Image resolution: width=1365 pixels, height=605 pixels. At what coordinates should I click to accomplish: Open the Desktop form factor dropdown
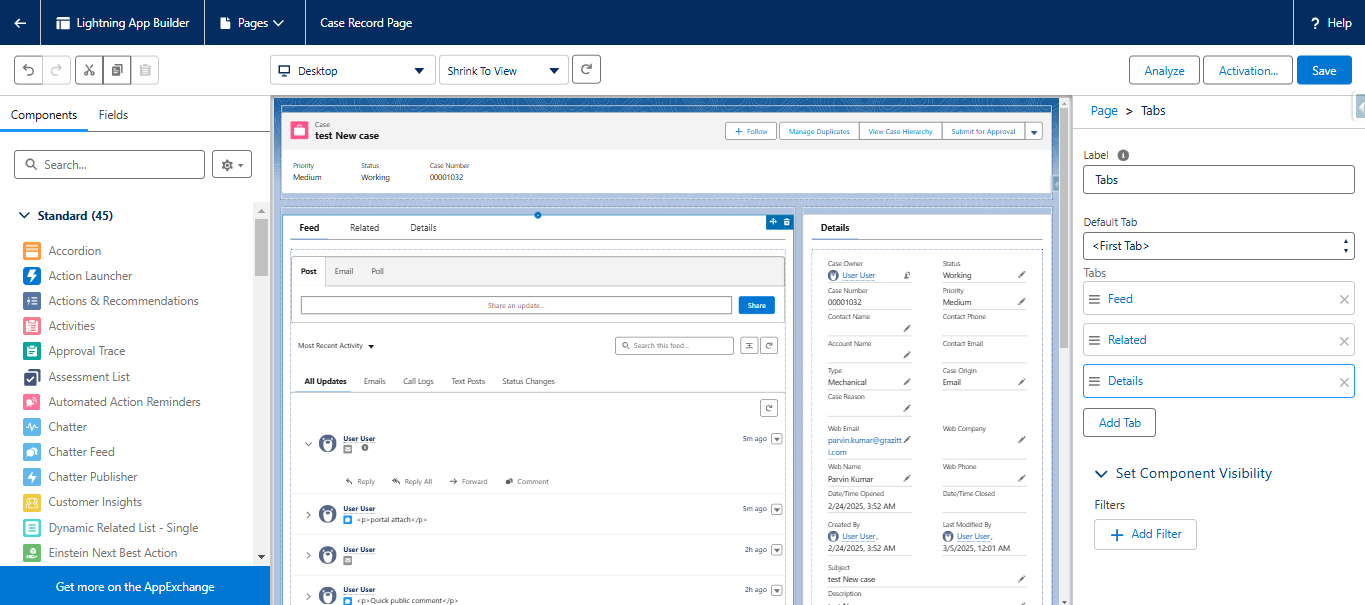pyautogui.click(x=353, y=70)
